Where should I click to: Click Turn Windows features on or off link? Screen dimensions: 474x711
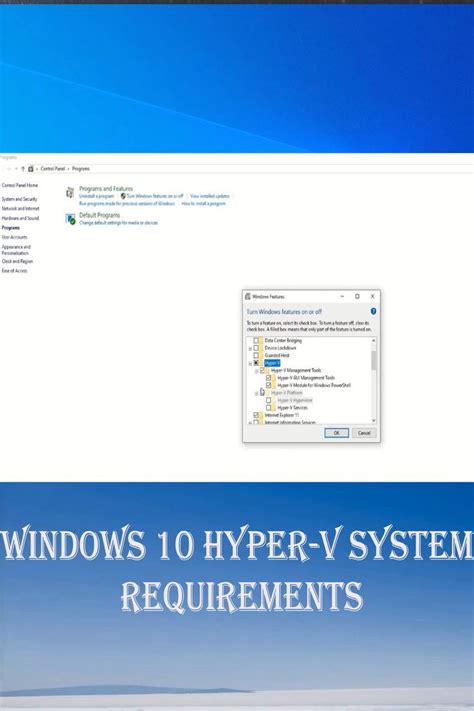pos(155,196)
